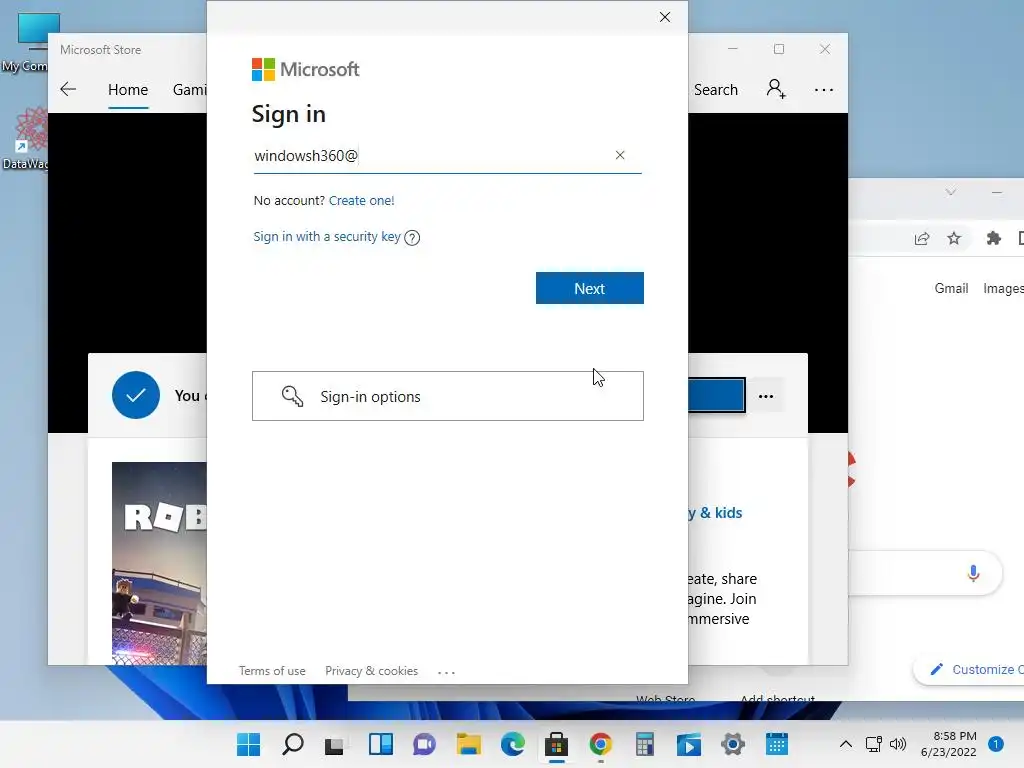This screenshot has height=768, width=1024.
Task: Click the blue checkmark circle in Store banner
Action: [x=136, y=395]
